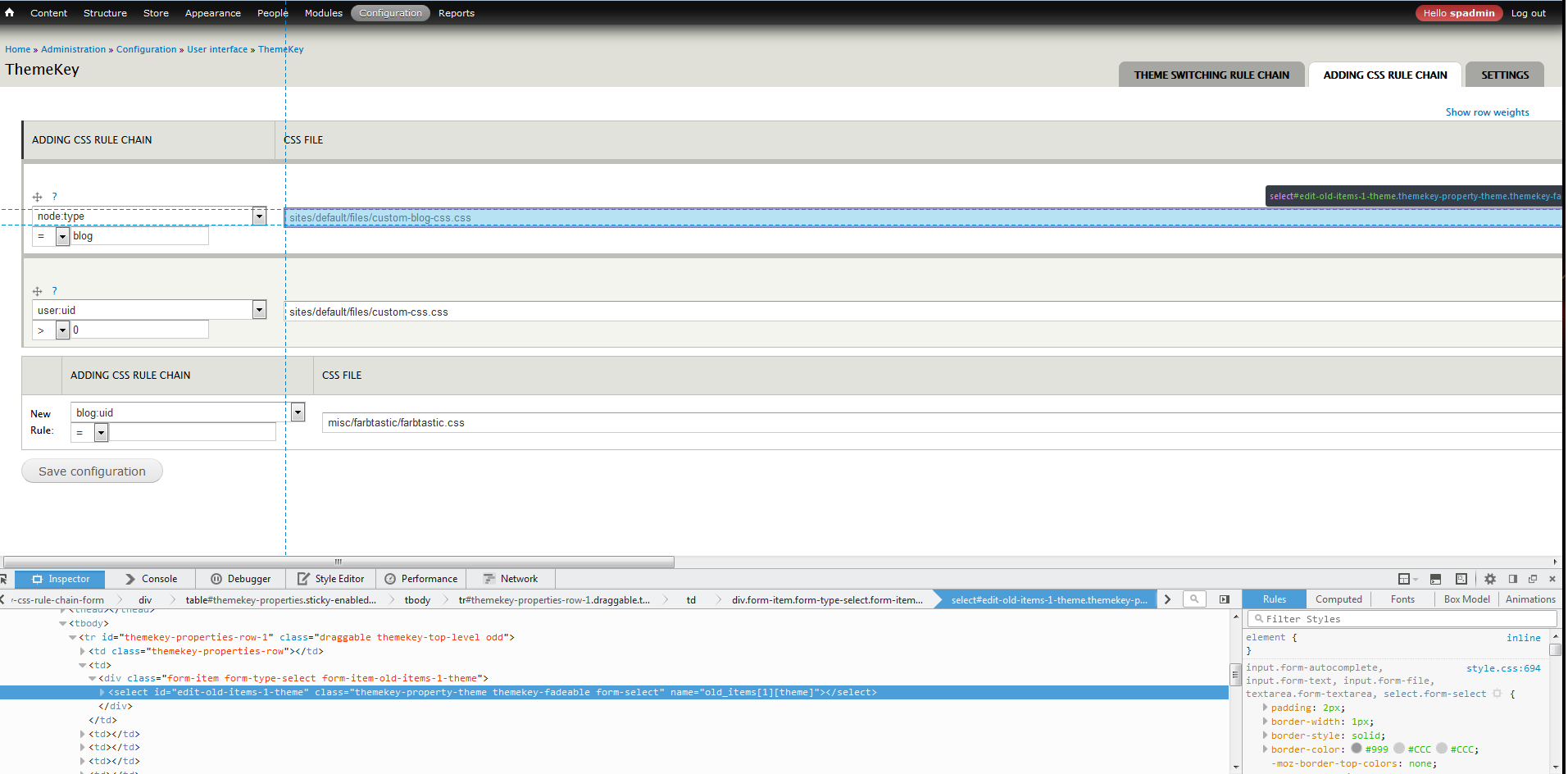The image size is (1568, 774).
Task: Open the blog:uid new rule property dropdown
Action: coord(188,412)
